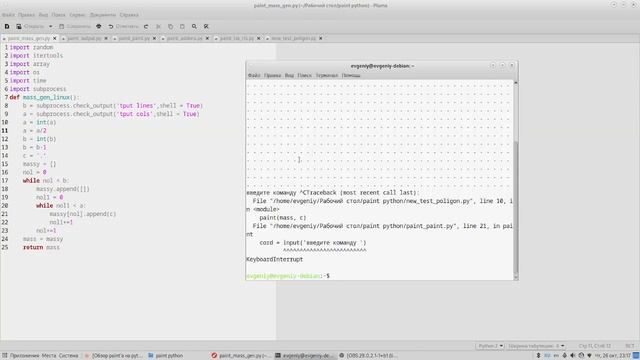The height and width of the screenshot is (360, 640).
Task: Click the Open file toolbar button
Action: coord(30,26)
